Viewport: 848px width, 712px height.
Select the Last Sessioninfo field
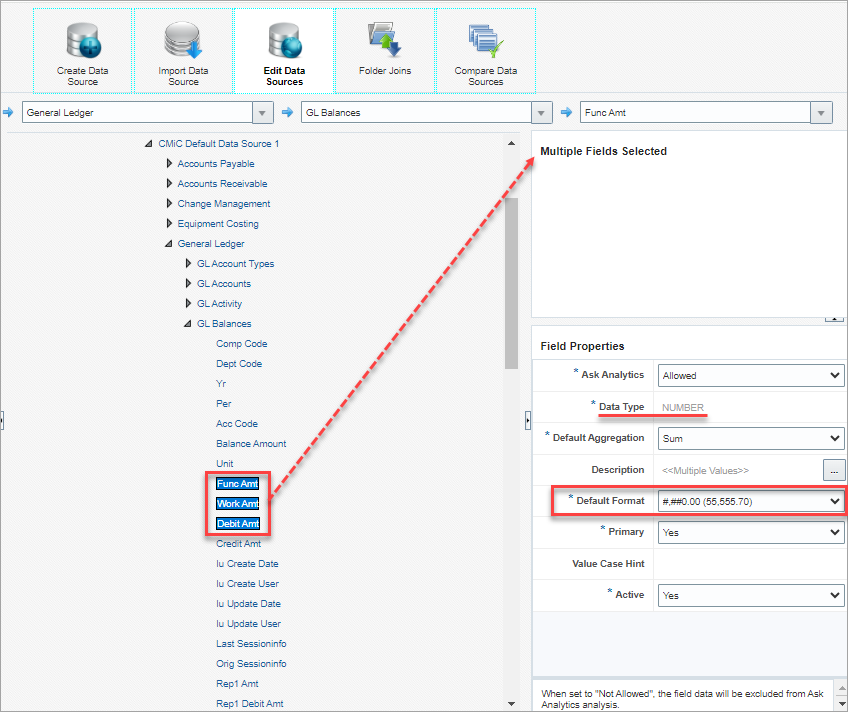251,644
